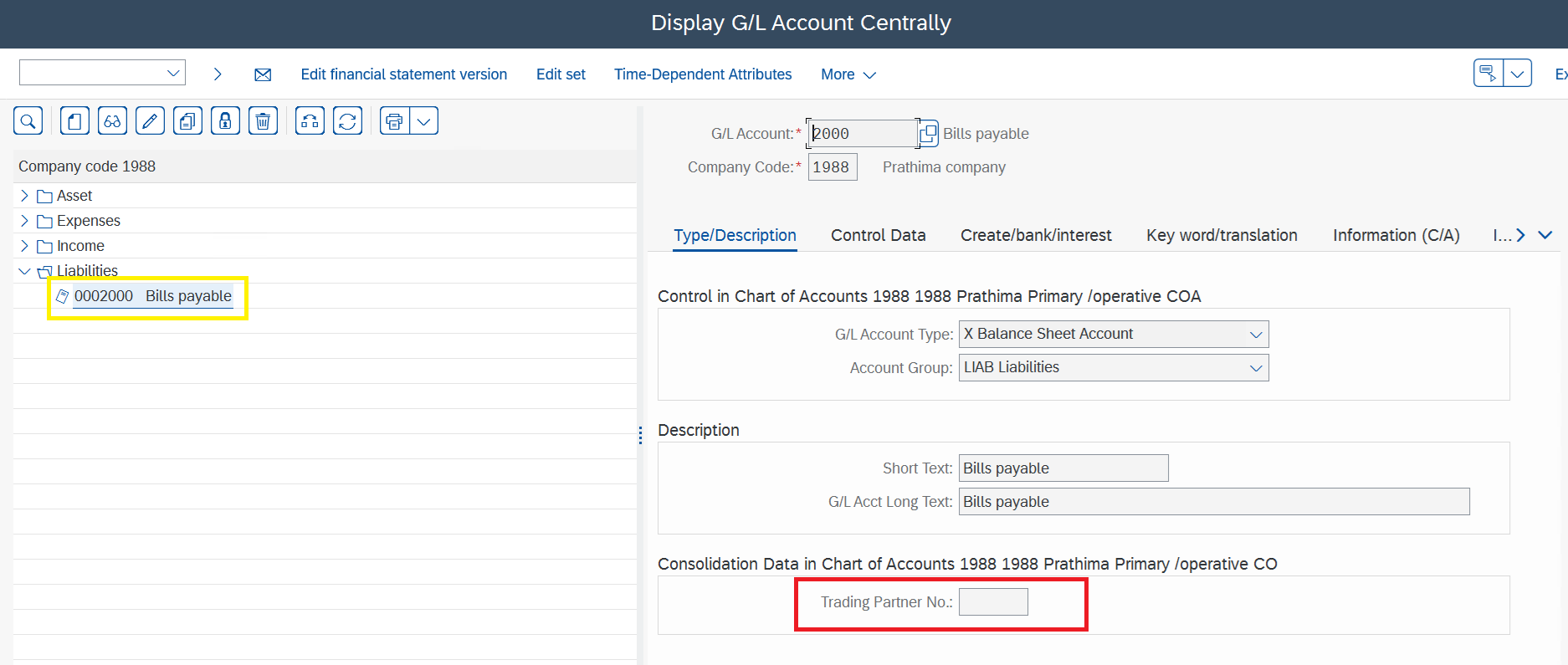Screen dimensions: 1568x665
Task: Select the Expenses tree node
Action: [x=89, y=221]
